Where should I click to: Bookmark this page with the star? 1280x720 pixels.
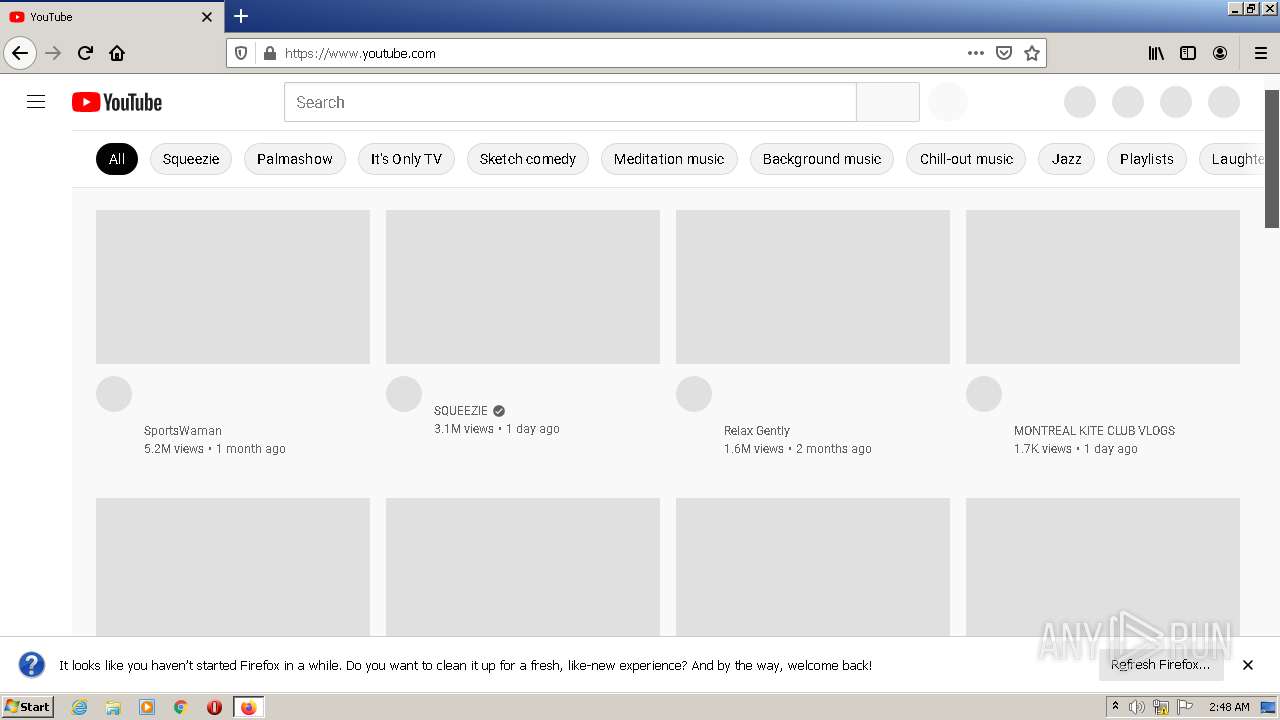1032,53
